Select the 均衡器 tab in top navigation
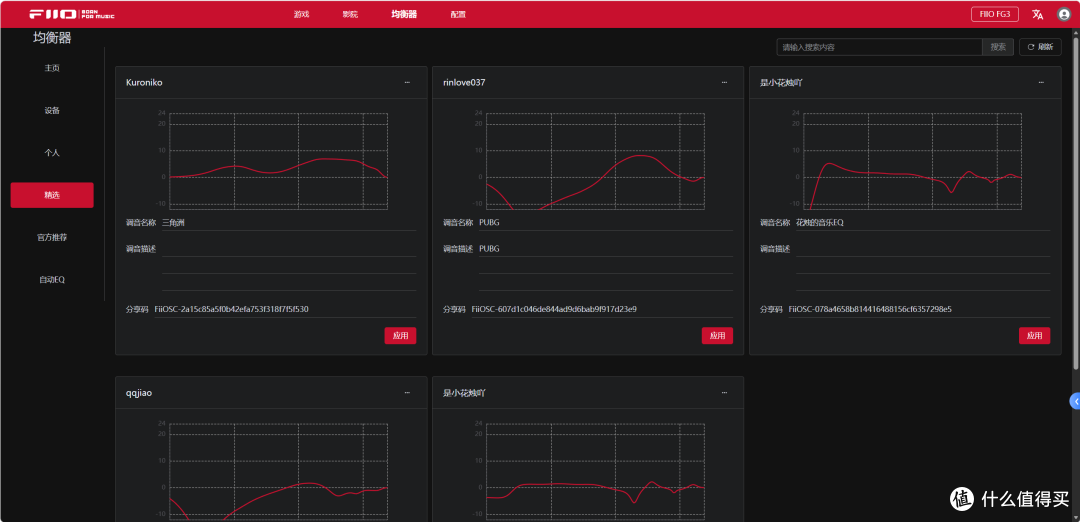Viewport: 1080px width, 522px height. pos(404,14)
